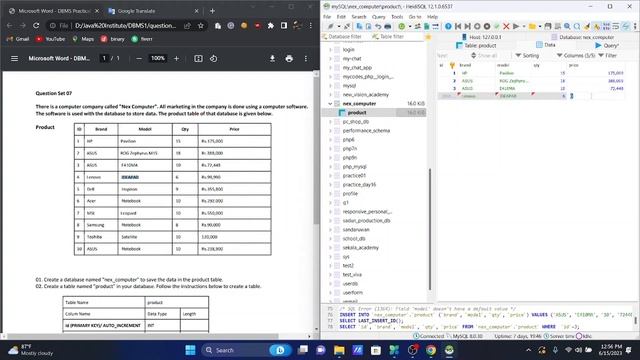
Task: Post row changes with green checkmark
Action: [497, 26]
